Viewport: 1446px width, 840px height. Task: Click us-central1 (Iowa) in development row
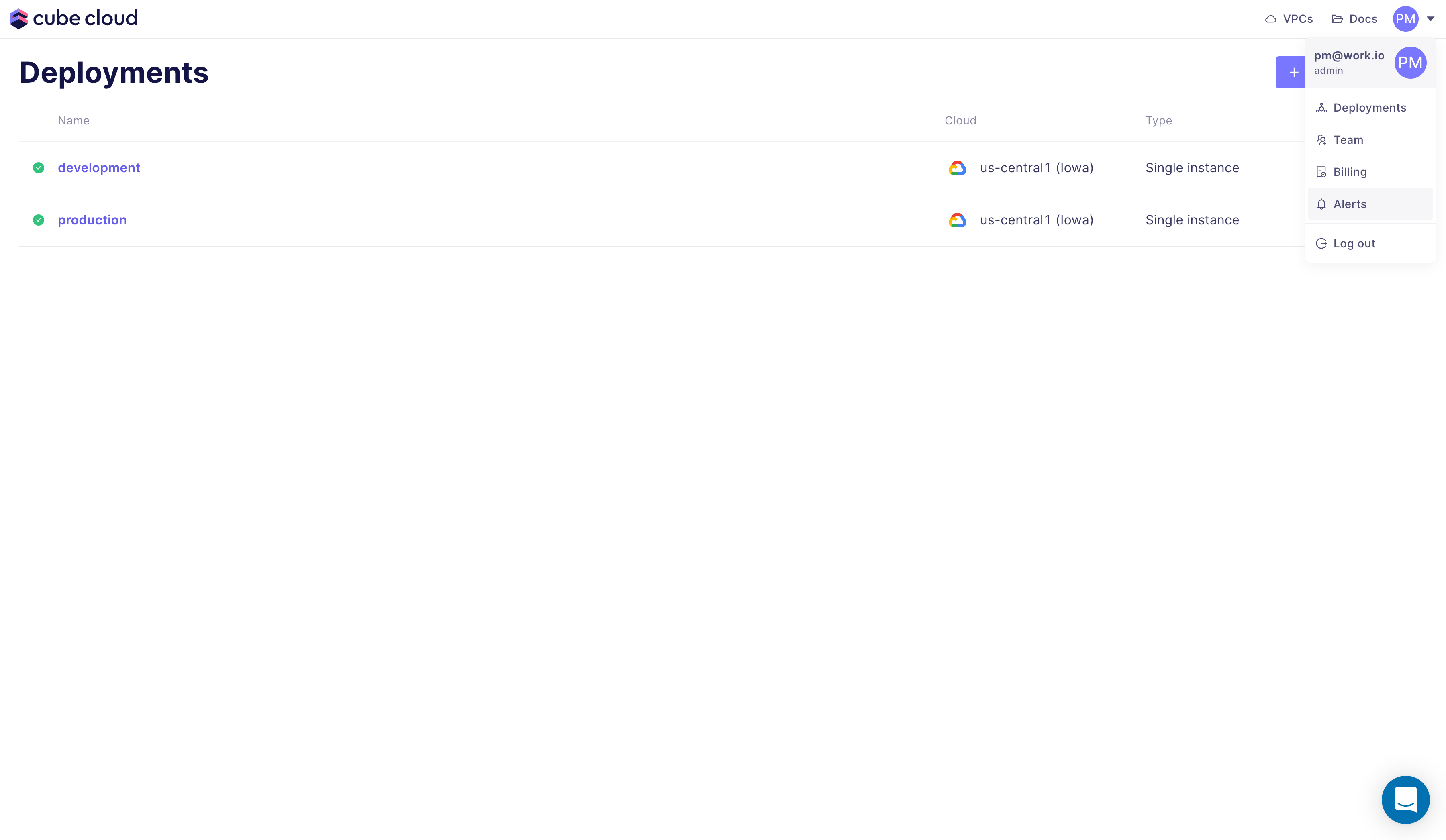(x=1036, y=168)
